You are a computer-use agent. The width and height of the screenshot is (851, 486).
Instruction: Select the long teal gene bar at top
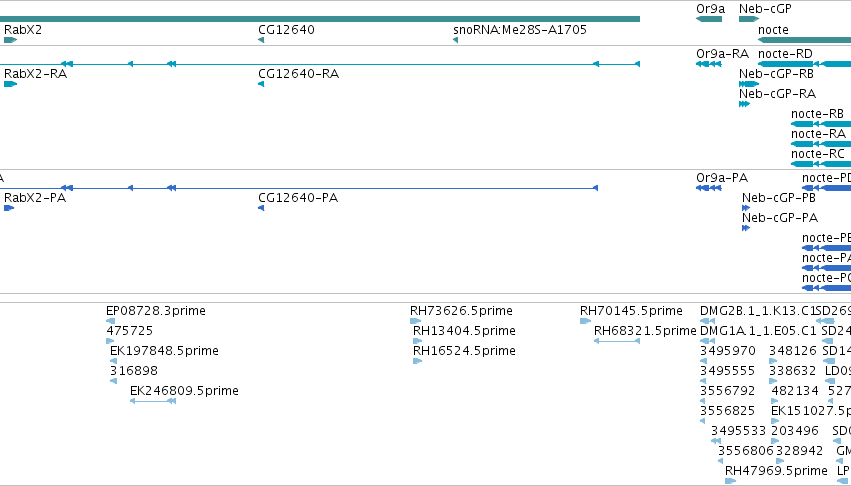coord(320,19)
